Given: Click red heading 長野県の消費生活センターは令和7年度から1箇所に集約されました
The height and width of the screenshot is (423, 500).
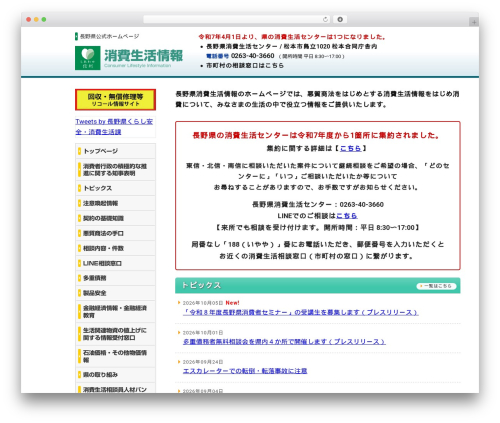Looking at the screenshot, I should click(317, 135).
